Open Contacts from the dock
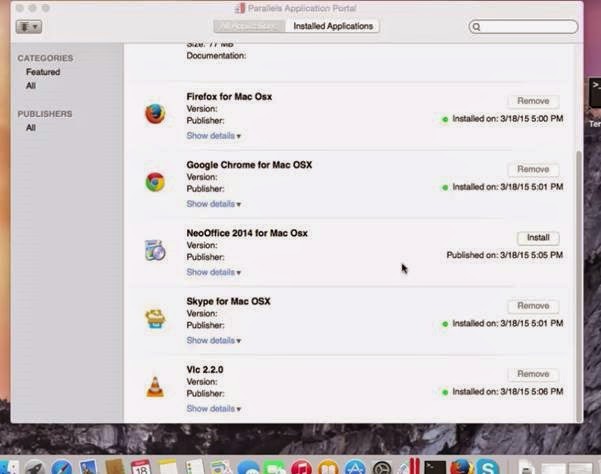601x474 pixels. click(115, 467)
